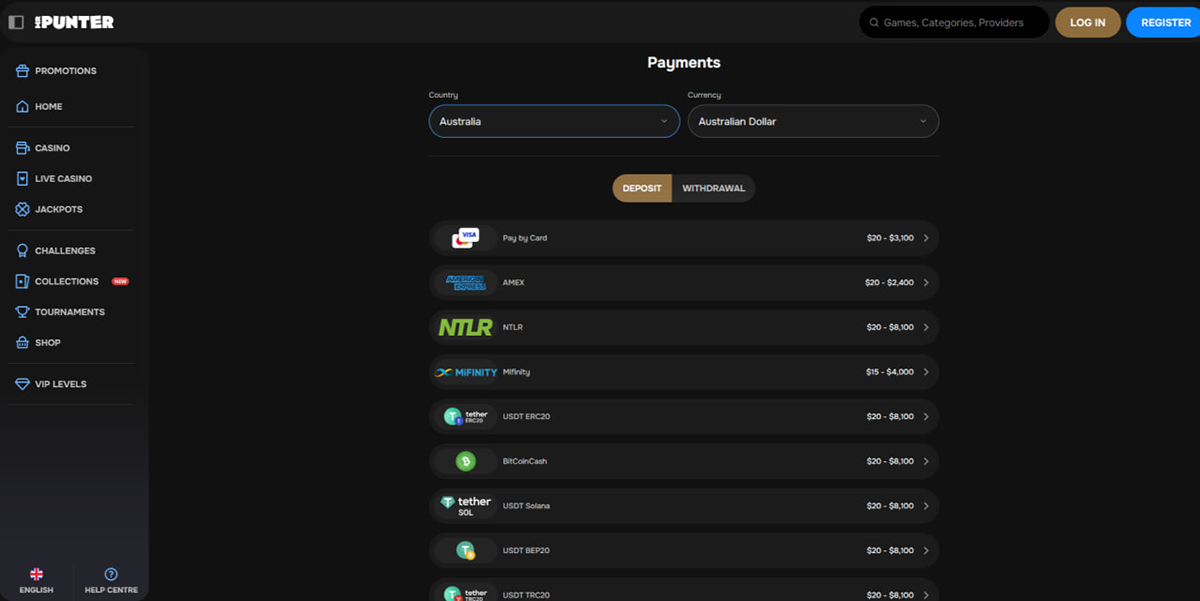The width and height of the screenshot is (1200, 601).
Task: Open the Currency dropdown showing Australian Dollar
Action: click(x=813, y=121)
